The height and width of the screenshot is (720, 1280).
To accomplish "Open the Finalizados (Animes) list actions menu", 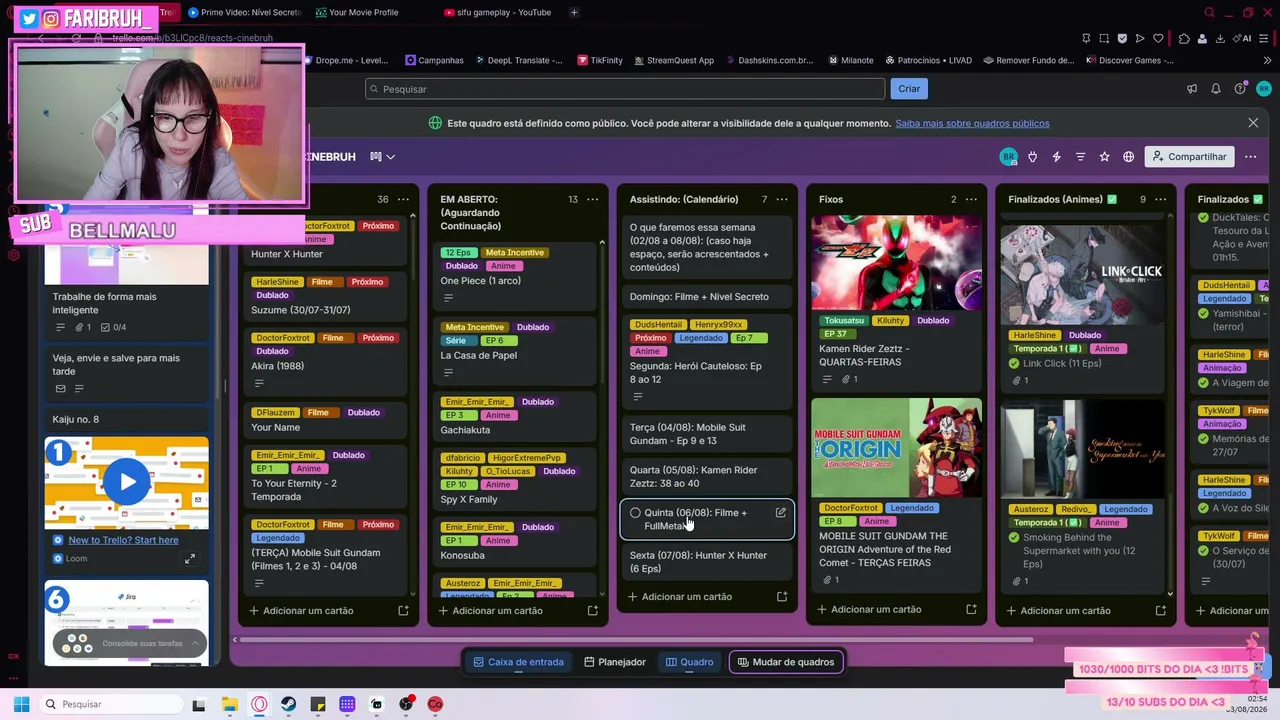I will click(x=1160, y=199).
